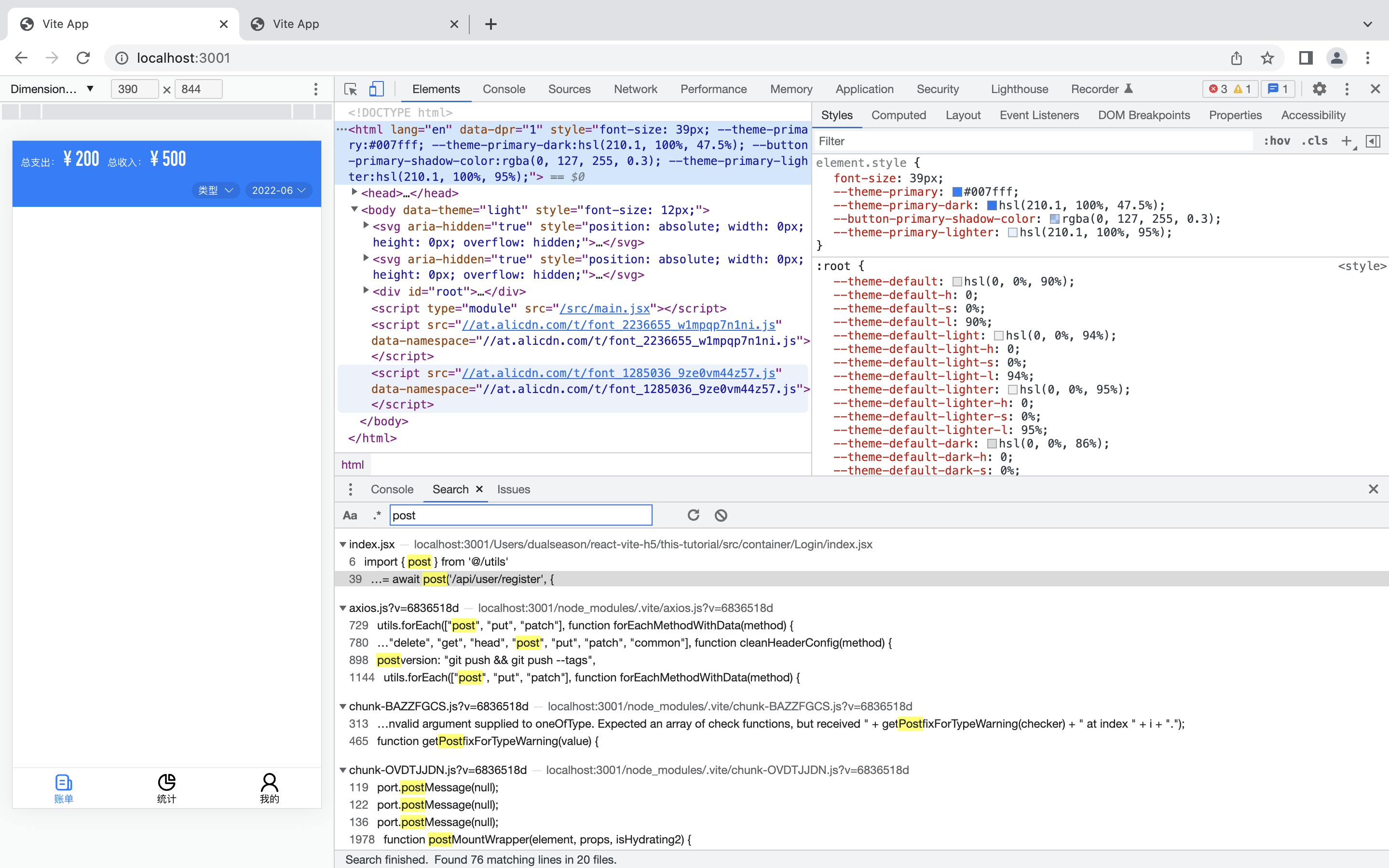Click the share page icon
The height and width of the screenshot is (868, 1389).
(x=1236, y=58)
